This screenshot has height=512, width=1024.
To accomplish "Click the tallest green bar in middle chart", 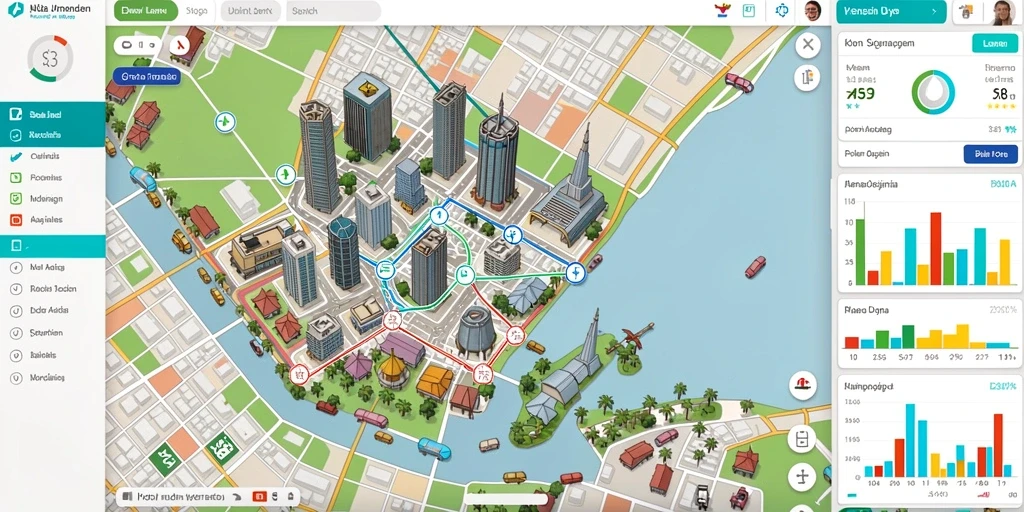I will click(x=908, y=336).
